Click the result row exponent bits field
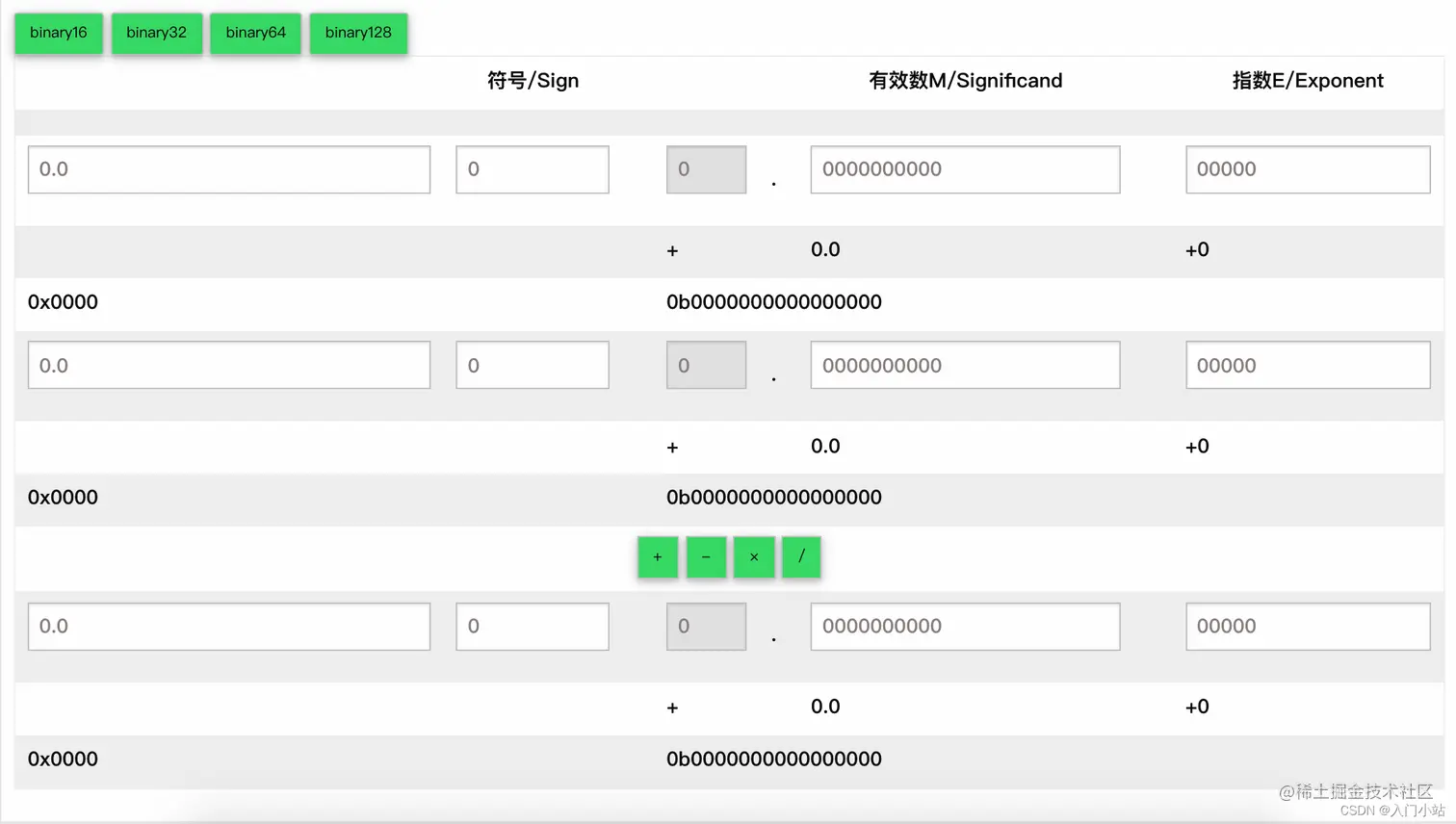1456x824 pixels. pyautogui.click(x=1308, y=627)
